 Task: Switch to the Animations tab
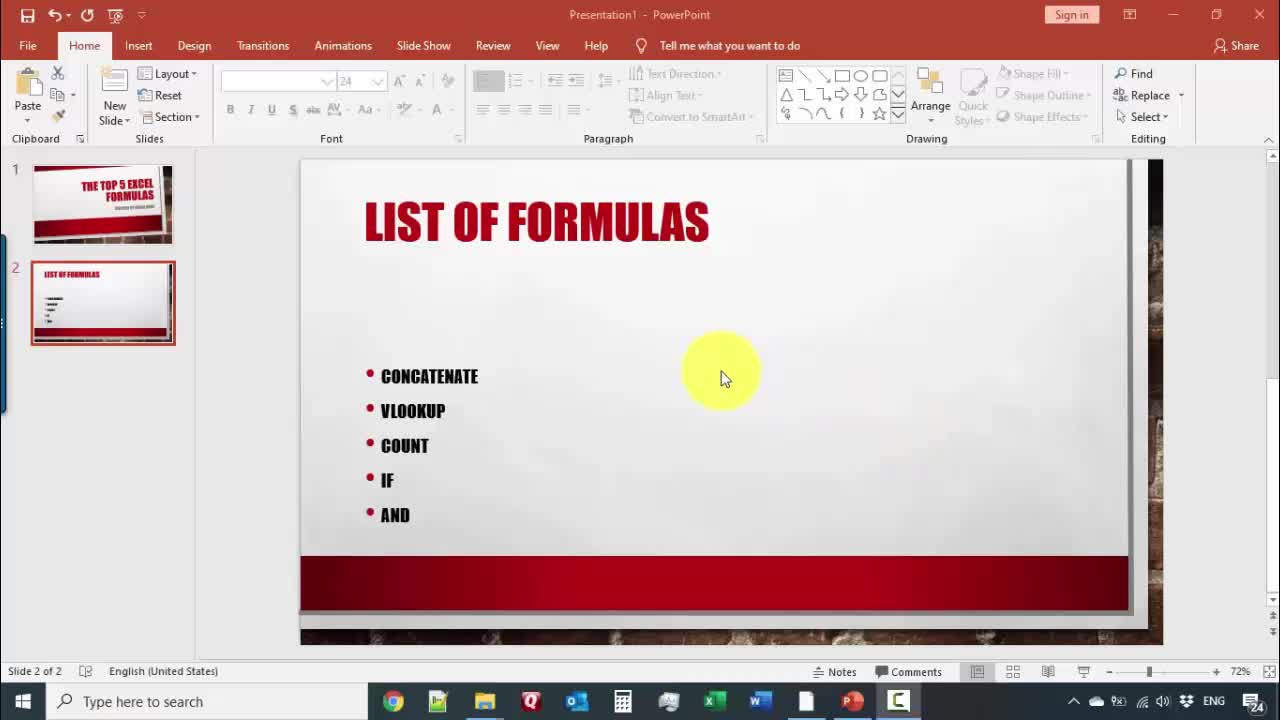pos(342,46)
